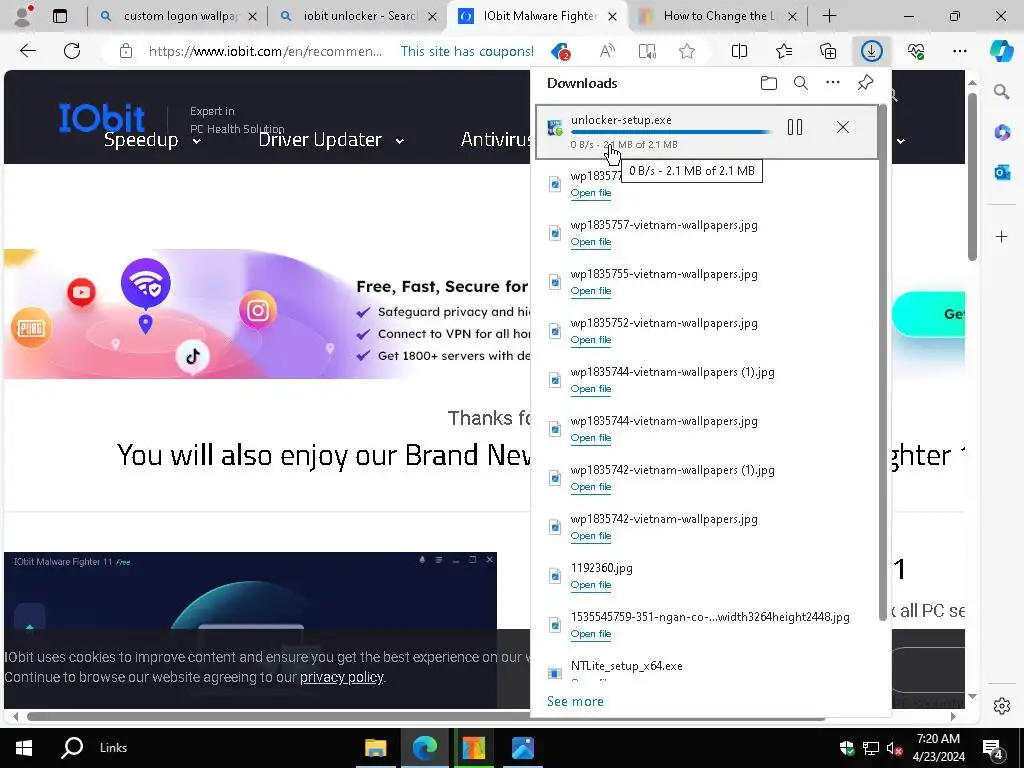Add this page to favorites star

(x=686, y=51)
